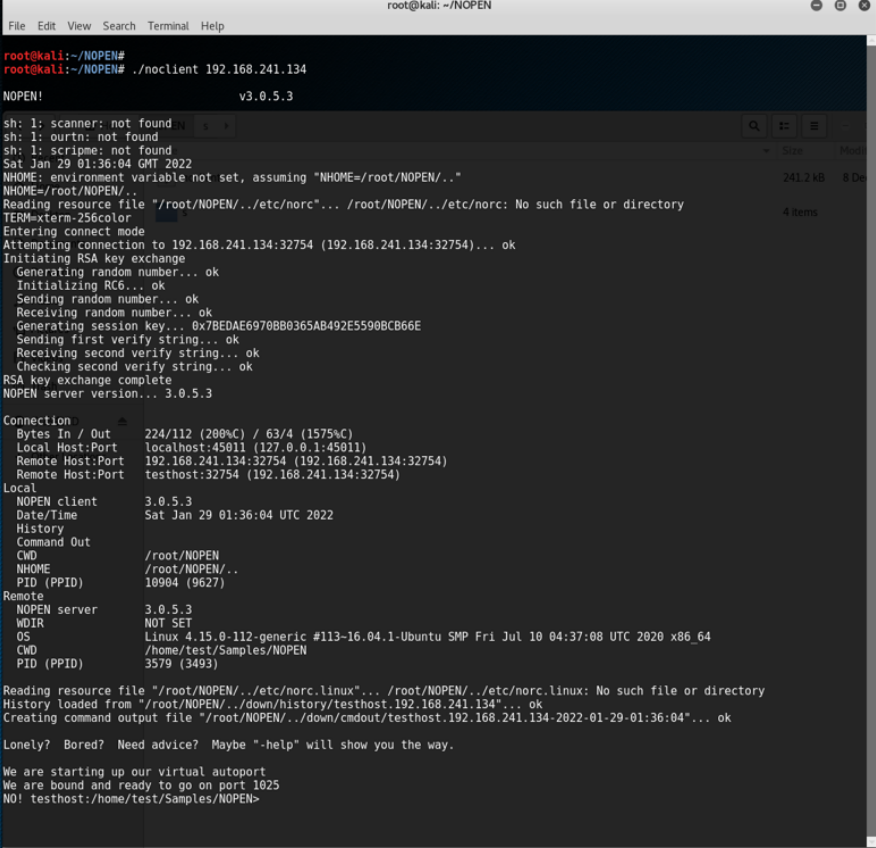Click the scrollbar down arrow
The image size is (876, 848).
pyautogui.click(x=871, y=842)
